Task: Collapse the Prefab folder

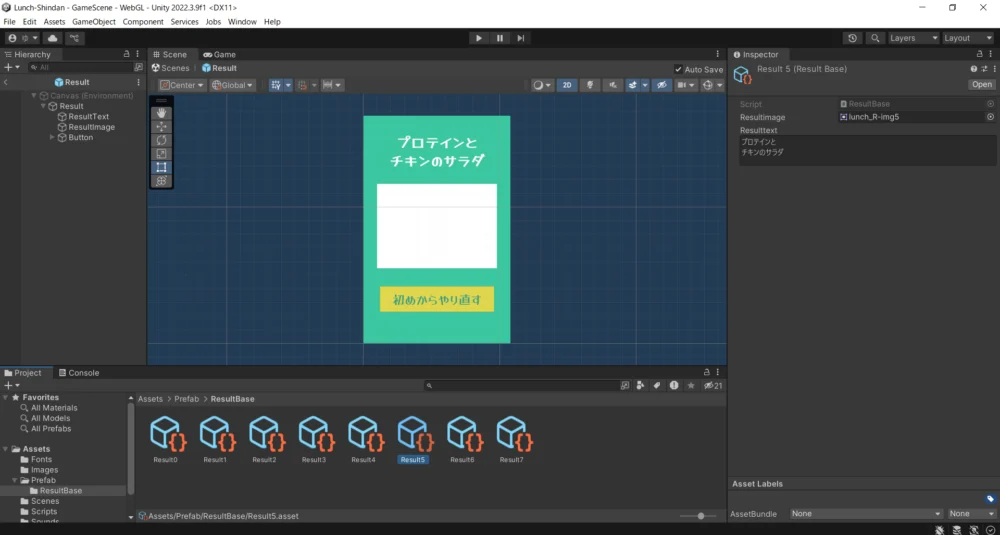Action: (x=15, y=480)
